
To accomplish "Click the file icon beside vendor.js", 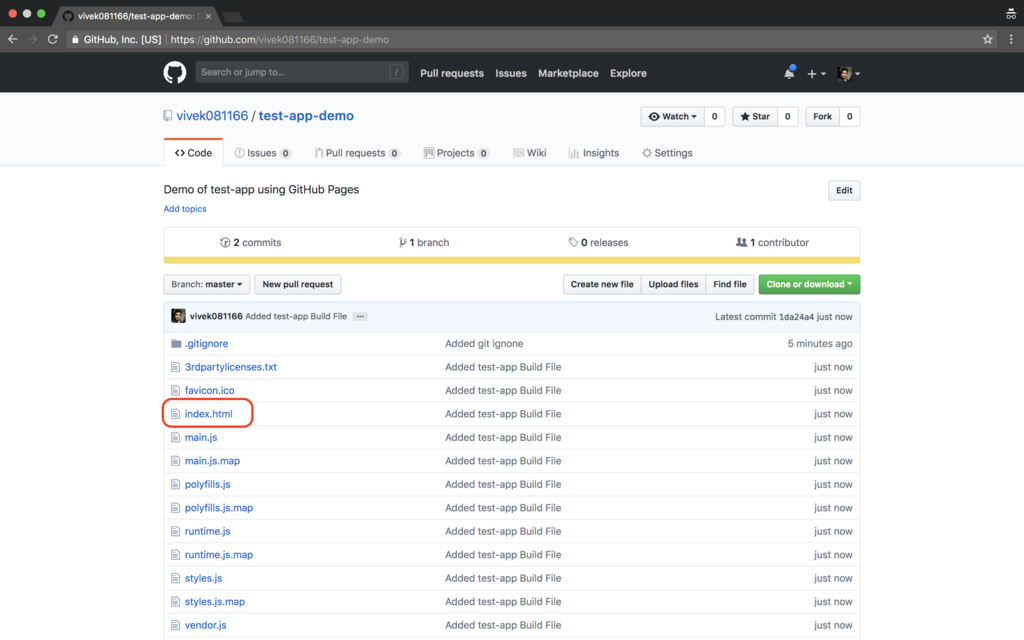I will click(175, 626).
